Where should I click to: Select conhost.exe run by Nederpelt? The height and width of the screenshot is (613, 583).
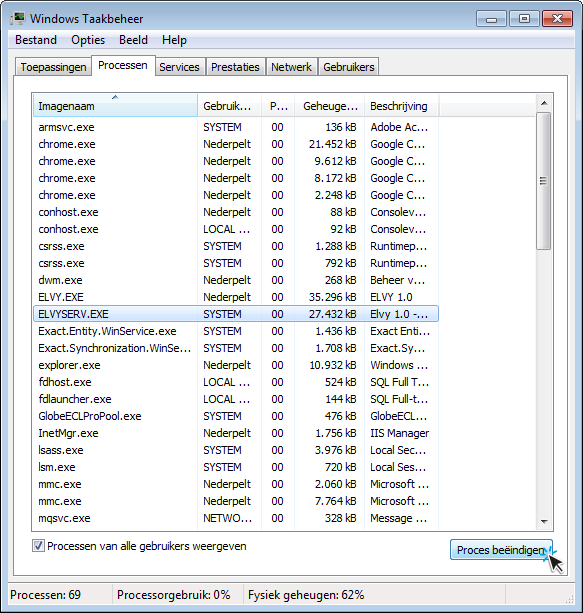pyautogui.click(x=236, y=212)
